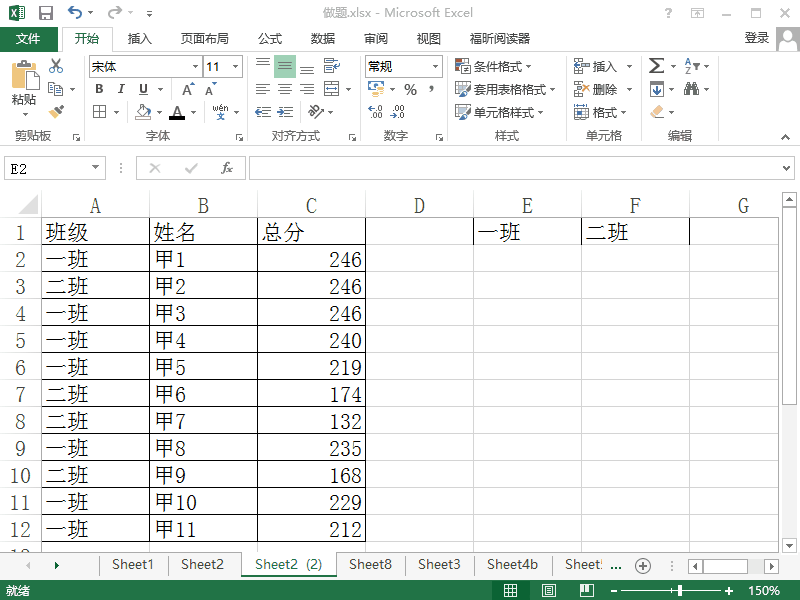This screenshot has height=600, width=800.
Task: Expand the Name Box dropdown arrow
Action: (x=95, y=167)
